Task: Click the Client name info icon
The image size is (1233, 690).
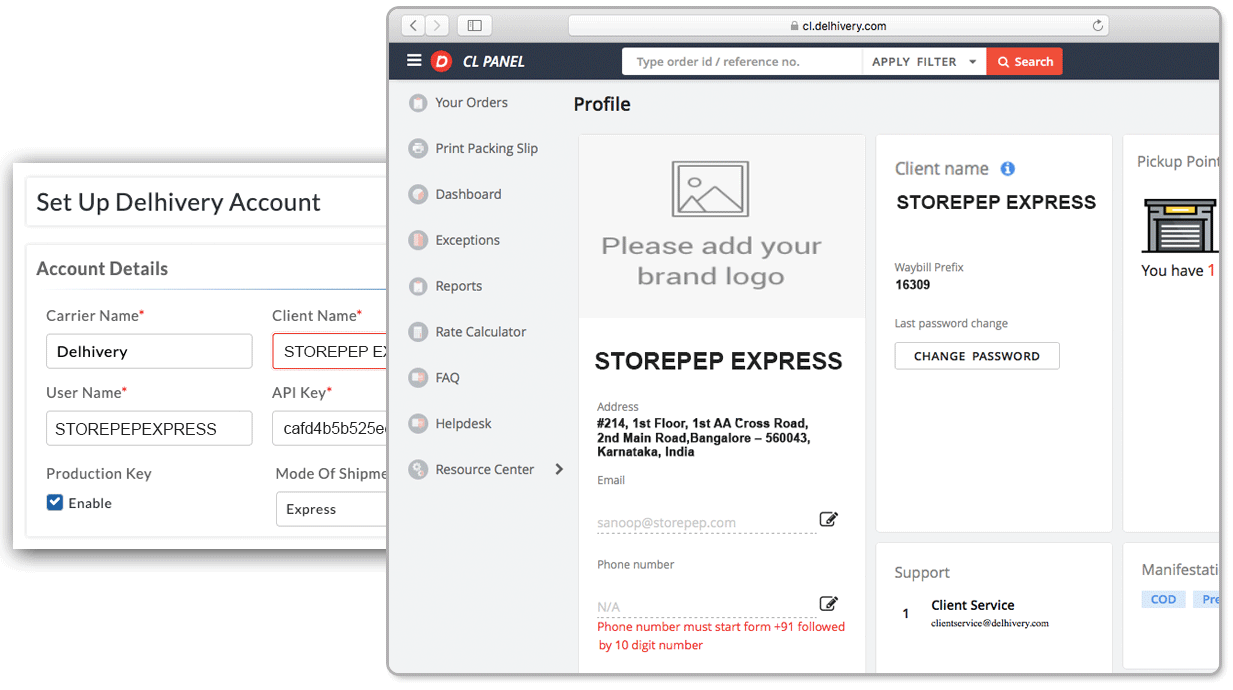Action: (1008, 169)
